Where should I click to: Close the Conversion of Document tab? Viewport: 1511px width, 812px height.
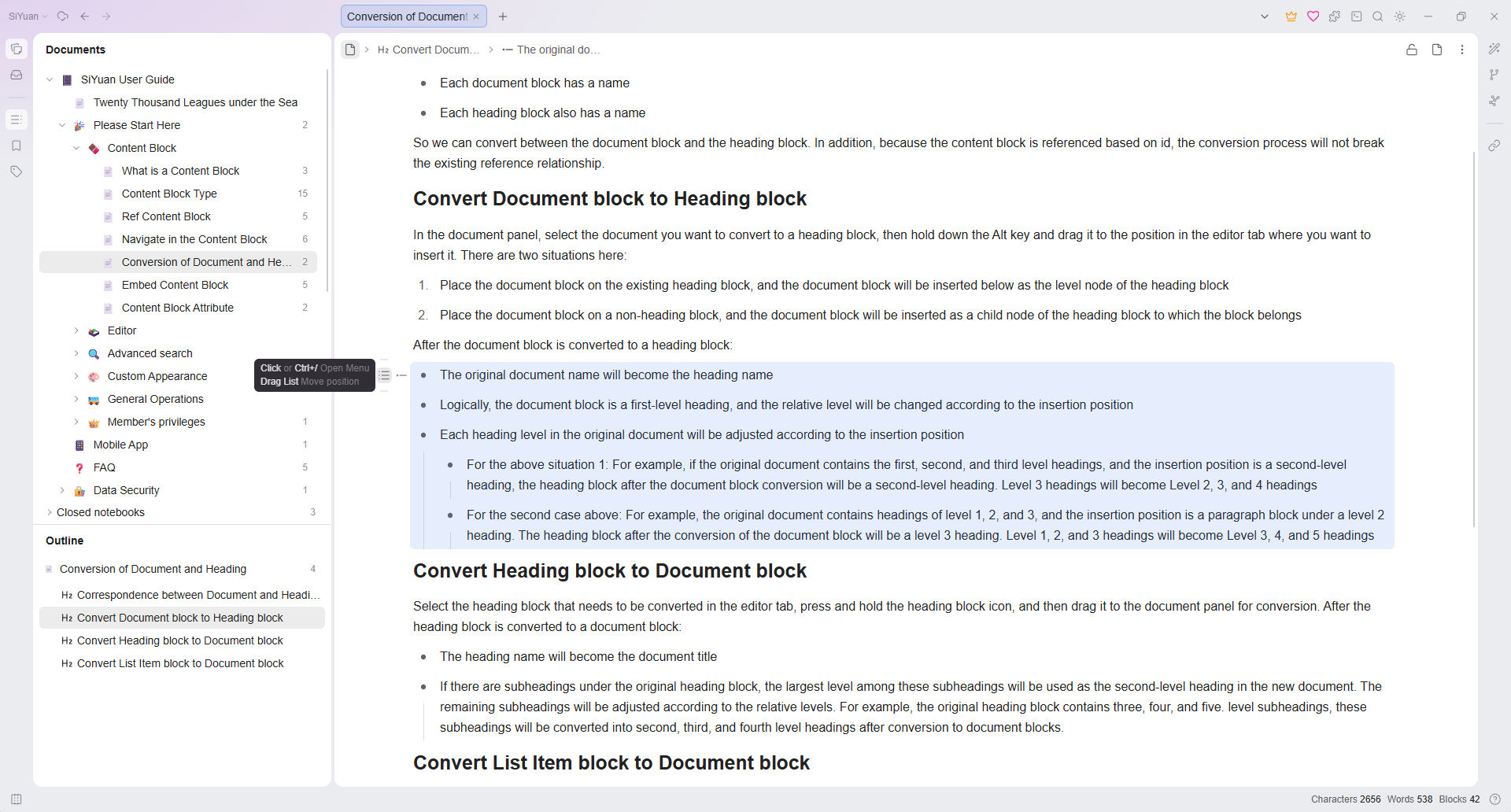pos(476,17)
